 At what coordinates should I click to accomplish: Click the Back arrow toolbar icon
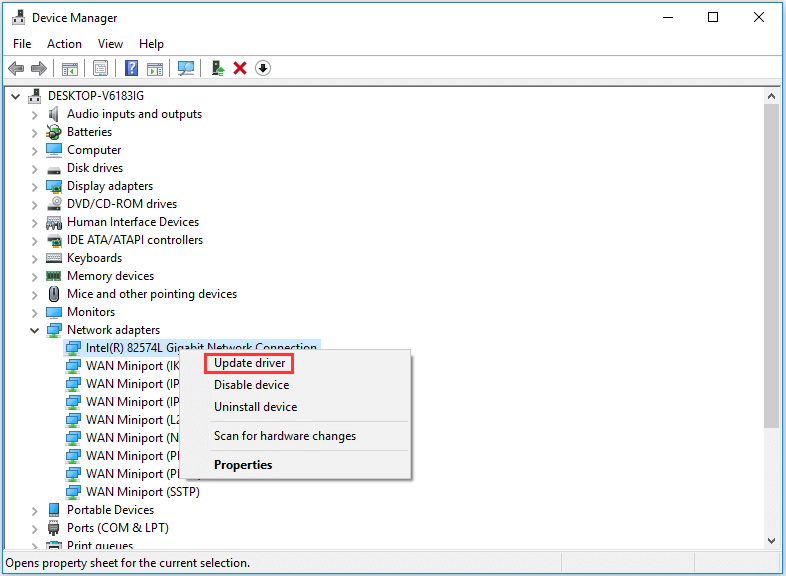16,68
